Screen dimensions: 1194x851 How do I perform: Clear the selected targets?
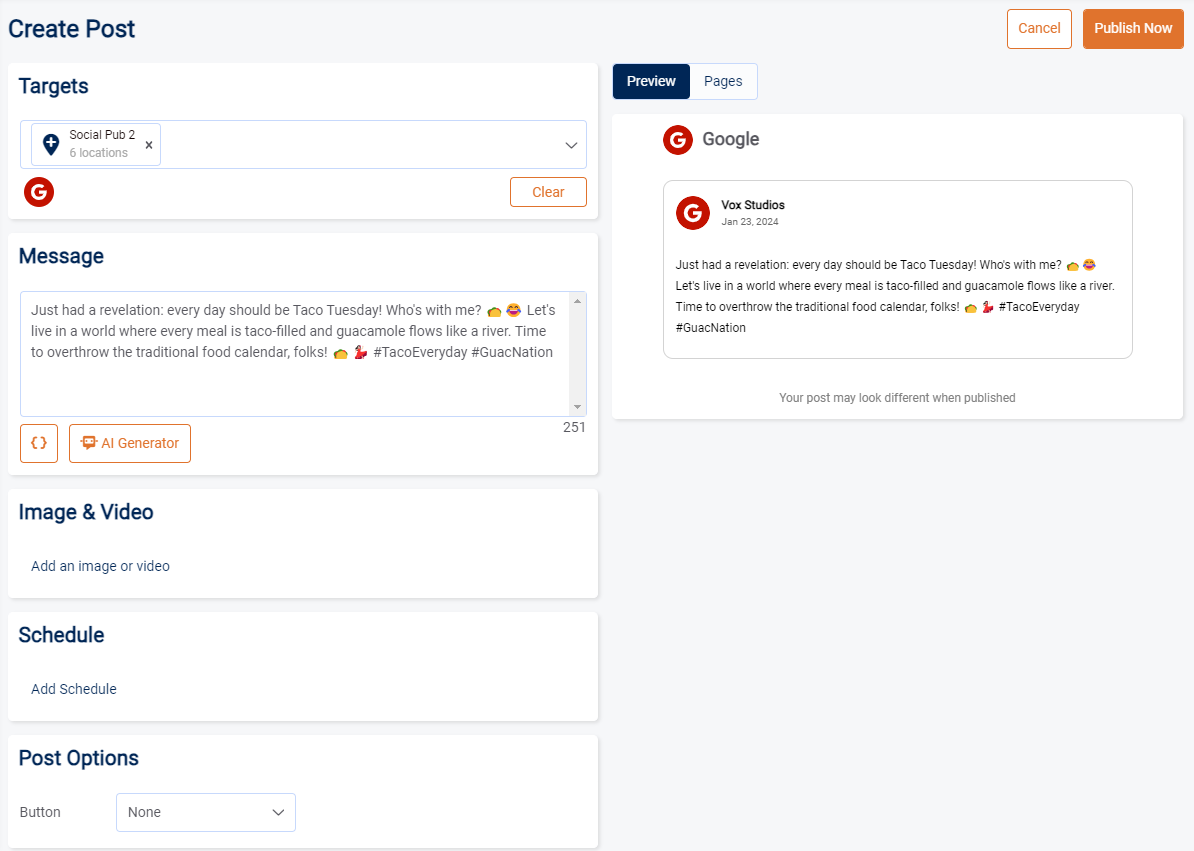(x=548, y=192)
